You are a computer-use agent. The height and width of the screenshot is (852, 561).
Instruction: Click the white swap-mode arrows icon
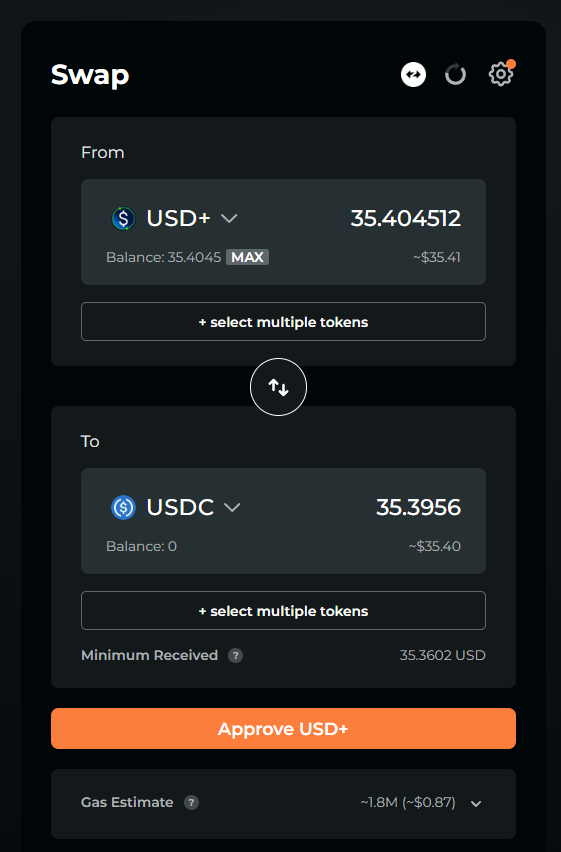tap(413, 74)
